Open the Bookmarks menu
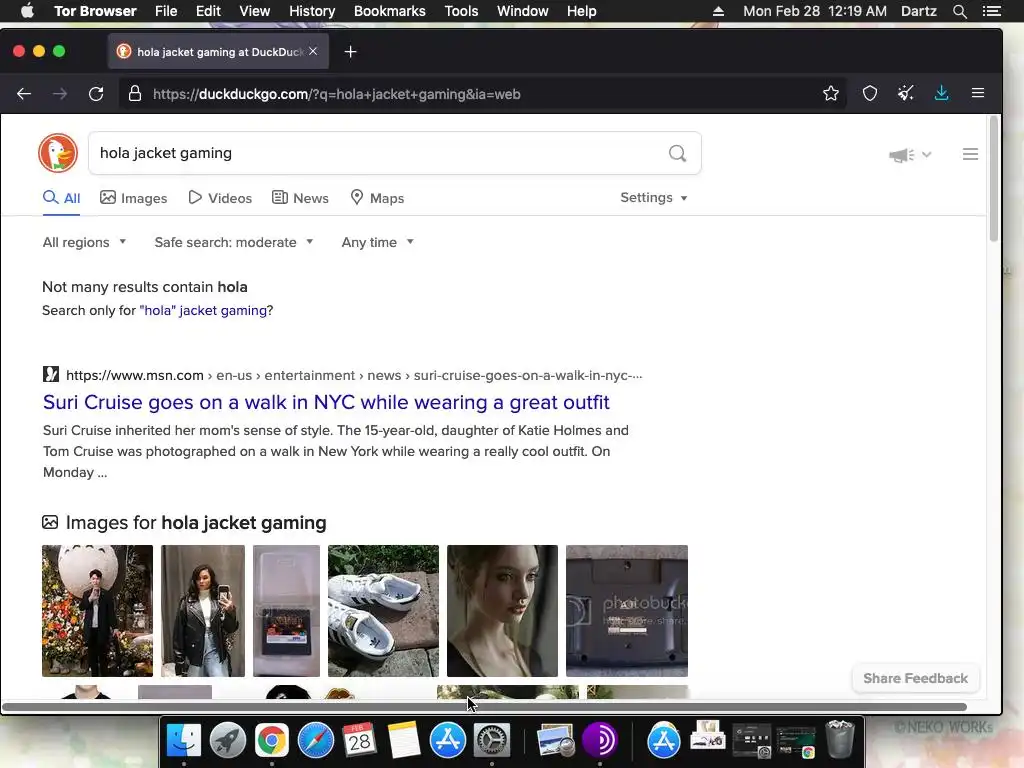Screen dimensions: 1024x768 [390, 11]
